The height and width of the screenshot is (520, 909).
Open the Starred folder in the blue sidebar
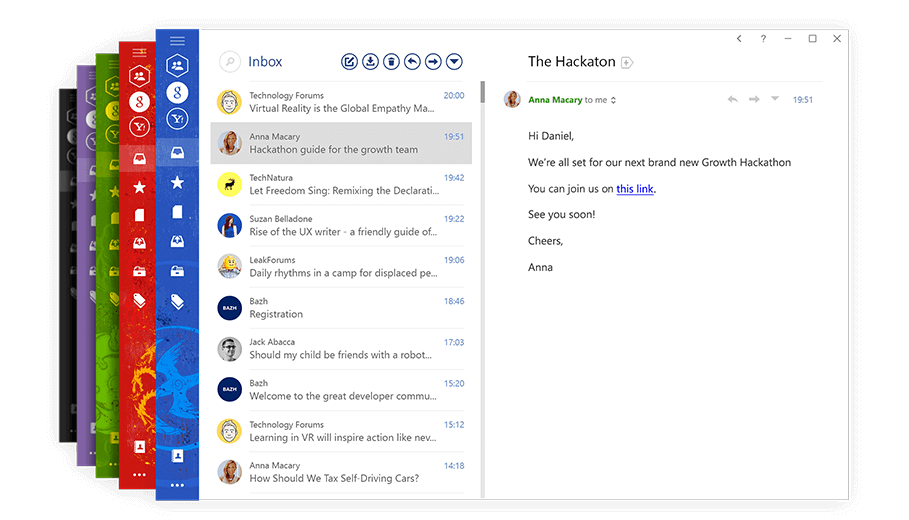177,183
